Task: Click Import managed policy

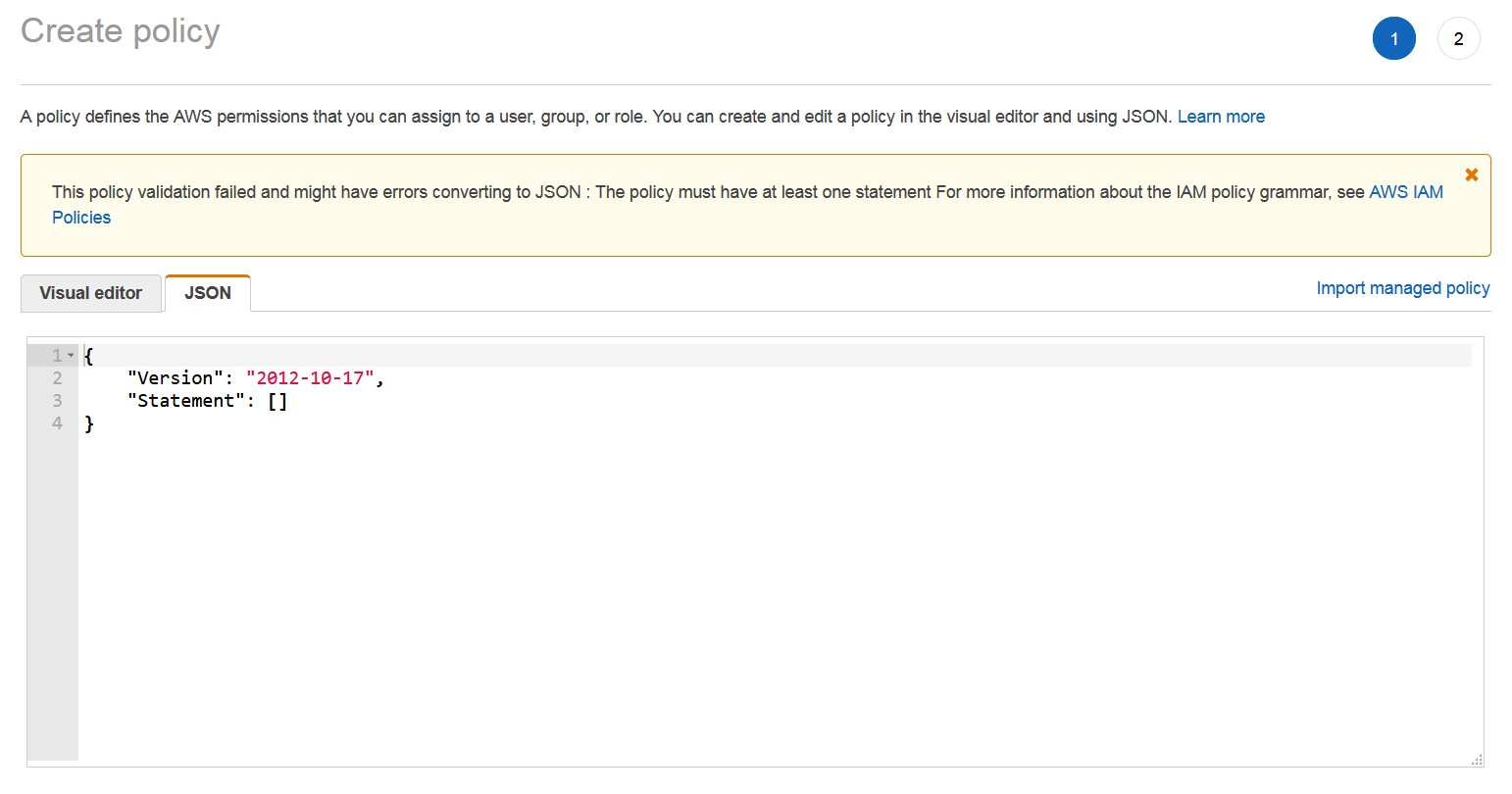Action: (x=1402, y=287)
